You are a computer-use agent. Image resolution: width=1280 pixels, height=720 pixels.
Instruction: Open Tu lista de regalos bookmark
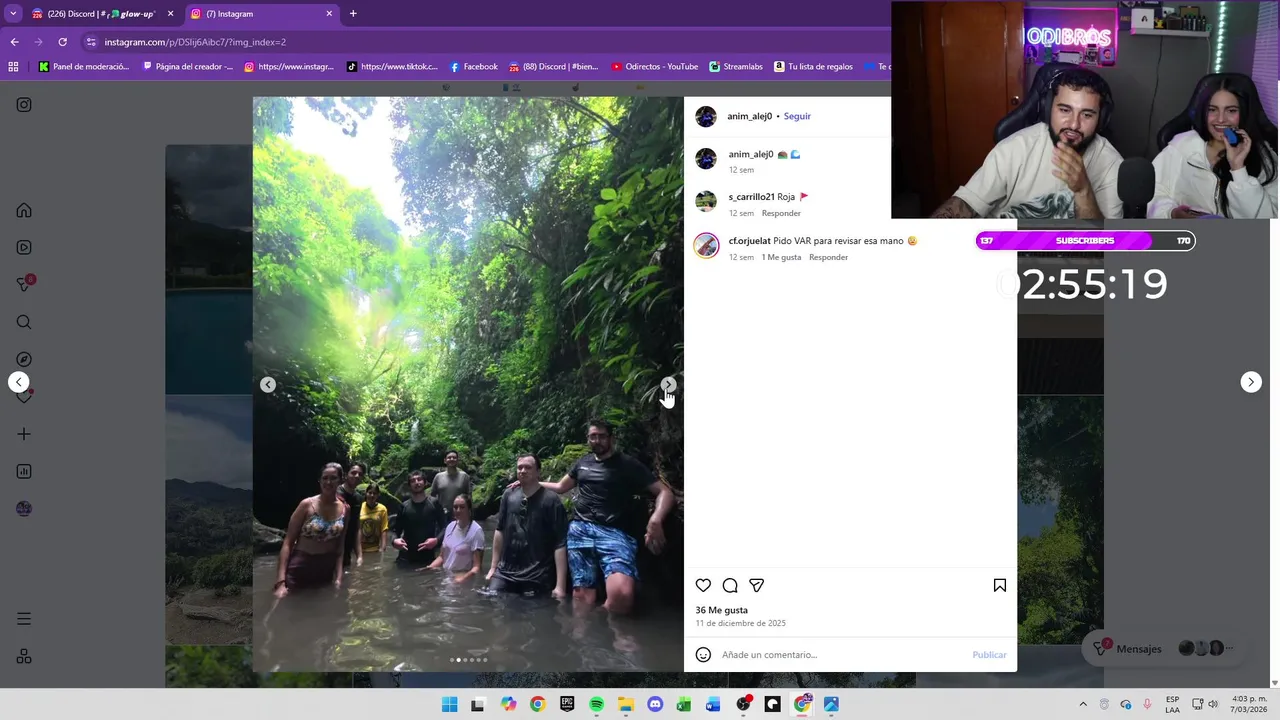813,67
